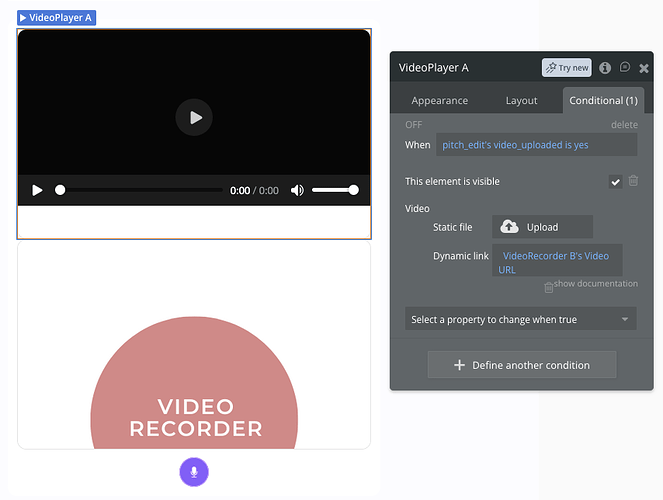Switch to the Appearance tab
Screen dimensions: 663x500
439,101
